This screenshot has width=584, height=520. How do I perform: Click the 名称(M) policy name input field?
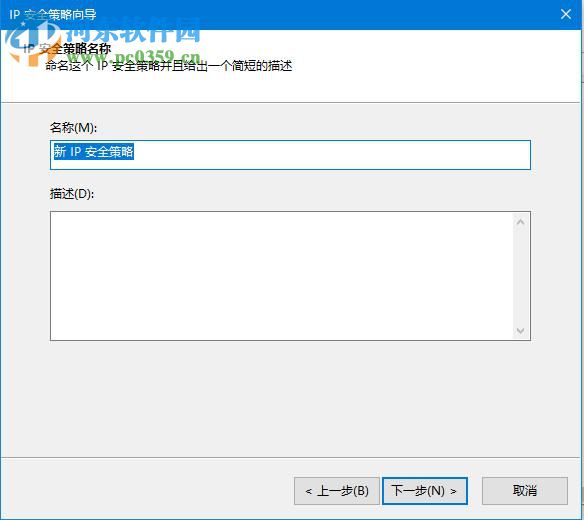point(290,155)
